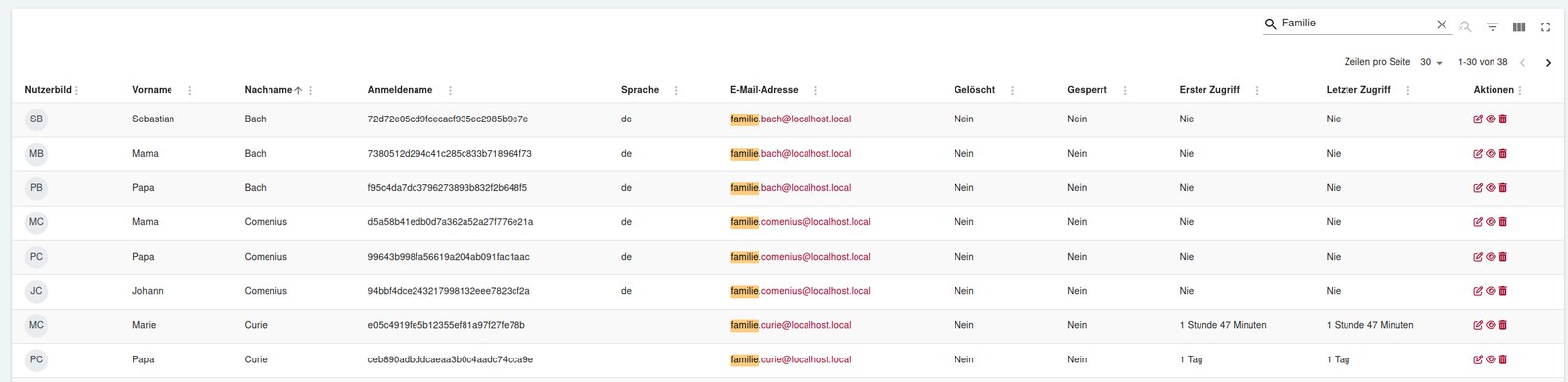The width and height of the screenshot is (1568, 382).
Task: Delete user Papa Bach
Action: pos(1503,188)
